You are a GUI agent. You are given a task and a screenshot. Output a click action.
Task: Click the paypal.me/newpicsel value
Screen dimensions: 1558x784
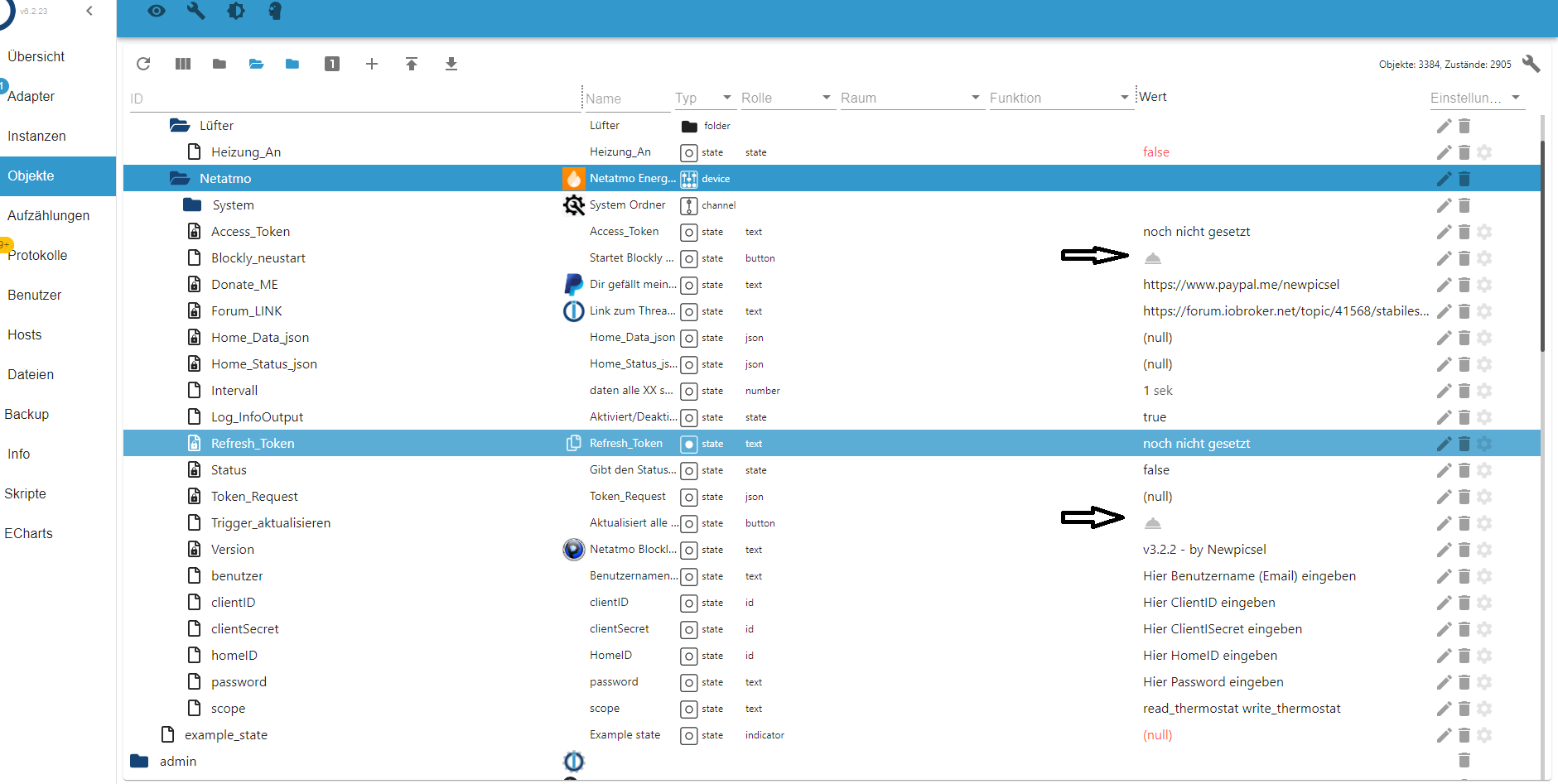point(1241,285)
